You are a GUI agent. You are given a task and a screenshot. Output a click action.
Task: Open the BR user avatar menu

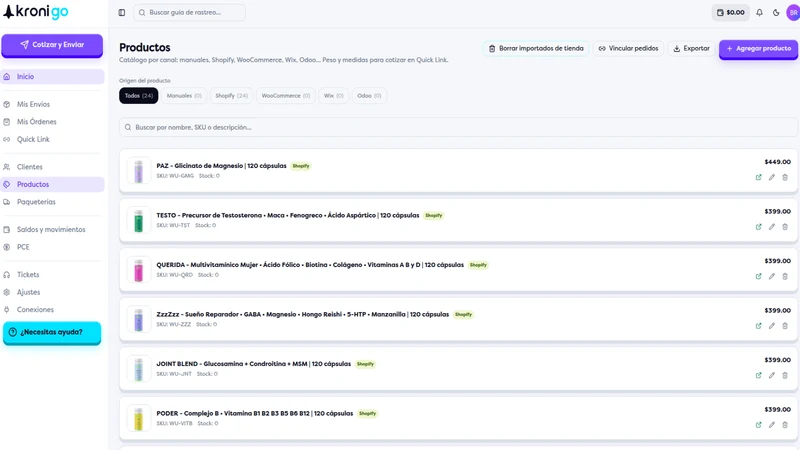pyautogui.click(x=793, y=12)
